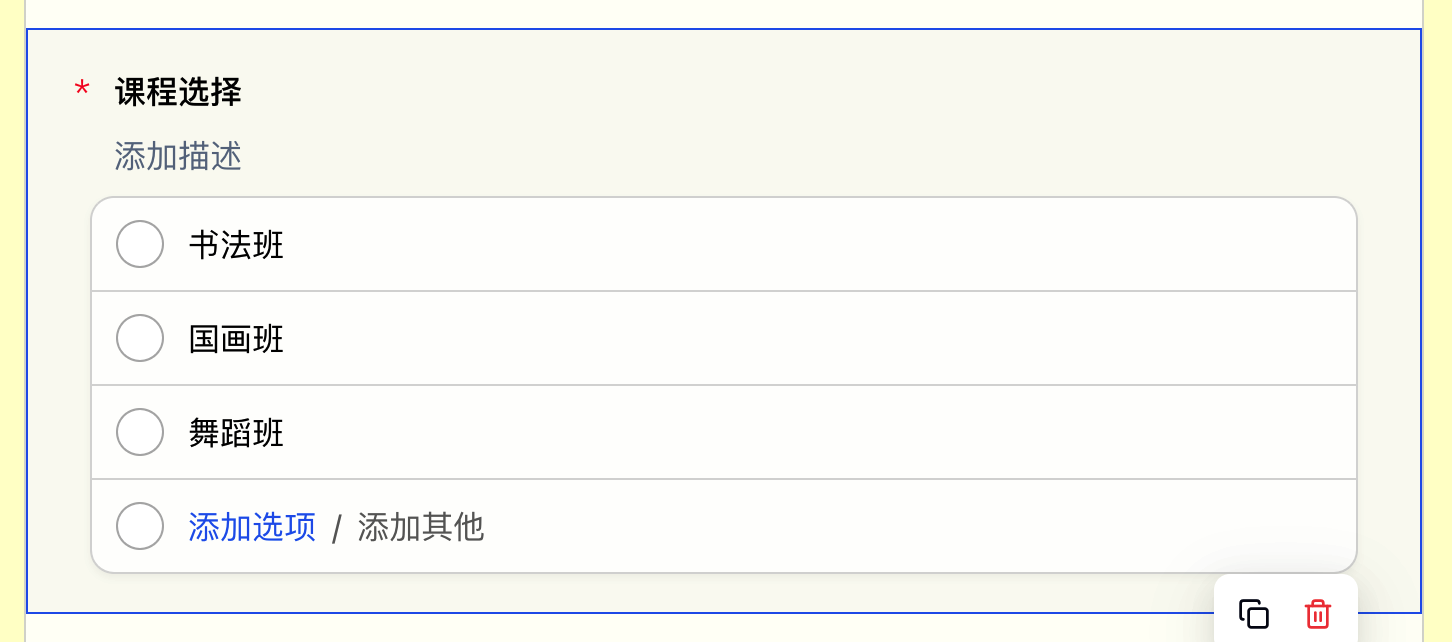Screen dimensions: 1452x642
Task: Click blank space right of 课程选择 title
Action: 700,92
